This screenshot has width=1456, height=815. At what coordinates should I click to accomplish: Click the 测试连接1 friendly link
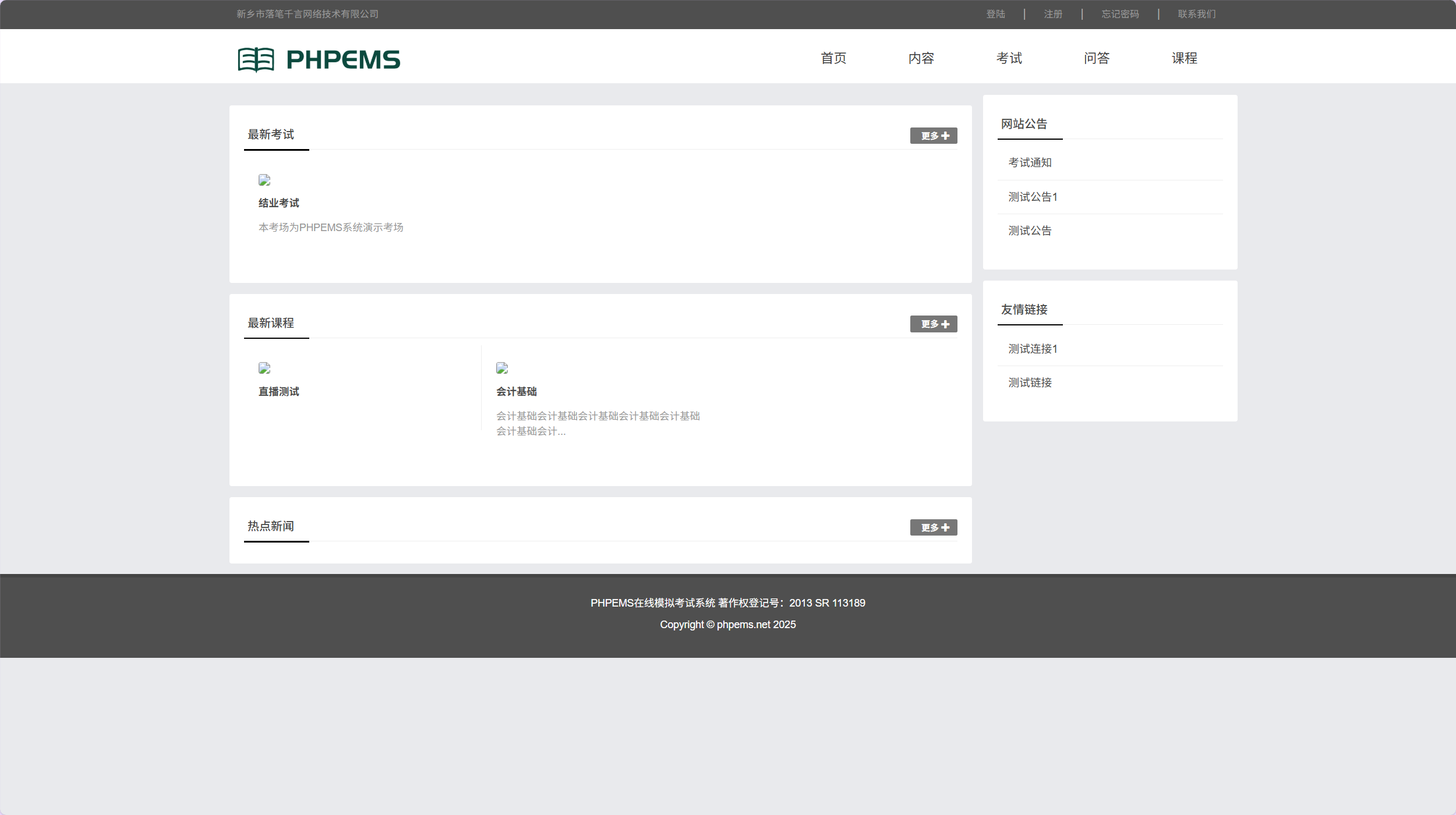point(1033,349)
